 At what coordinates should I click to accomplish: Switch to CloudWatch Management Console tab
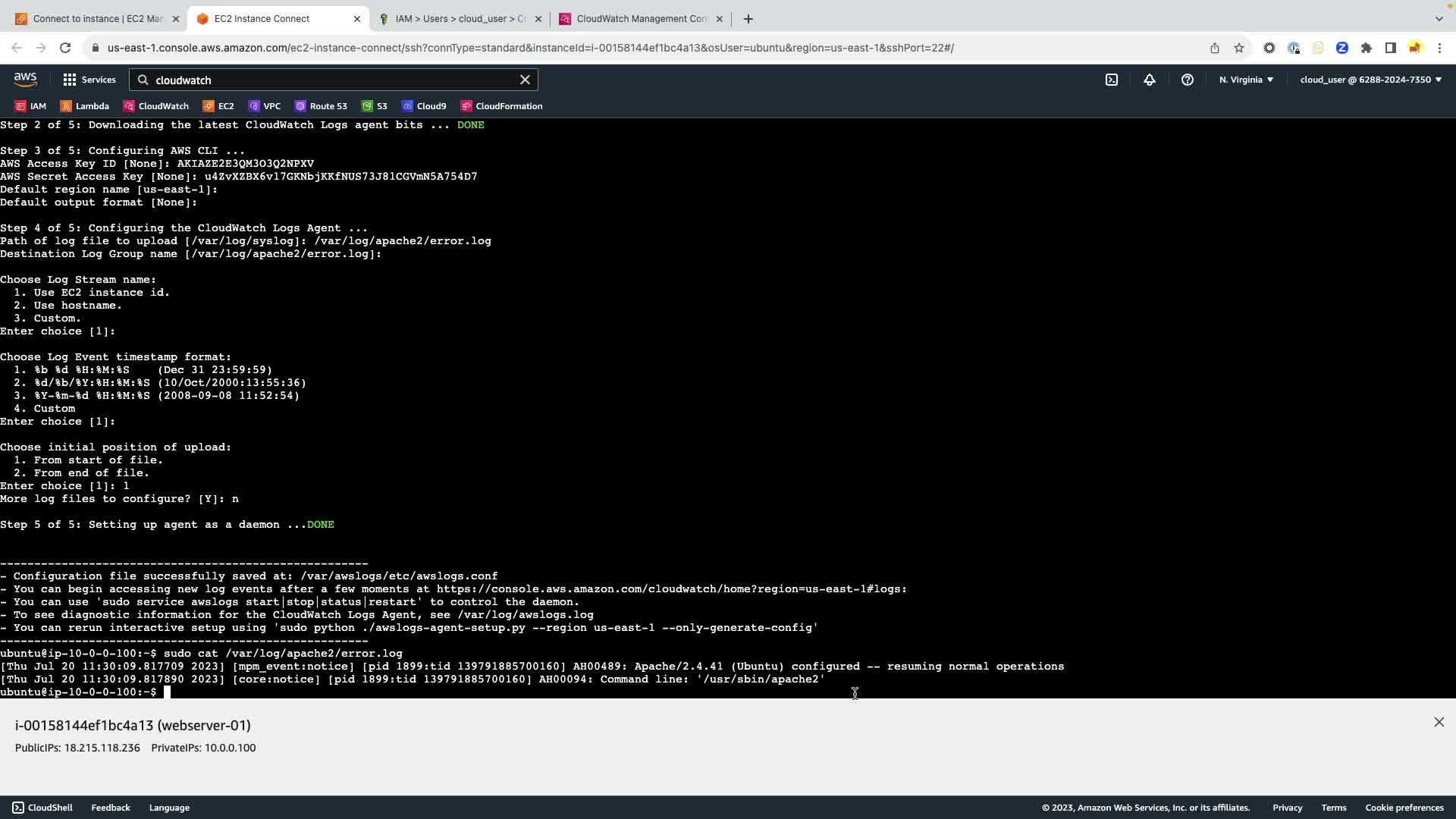pos(641,19)
